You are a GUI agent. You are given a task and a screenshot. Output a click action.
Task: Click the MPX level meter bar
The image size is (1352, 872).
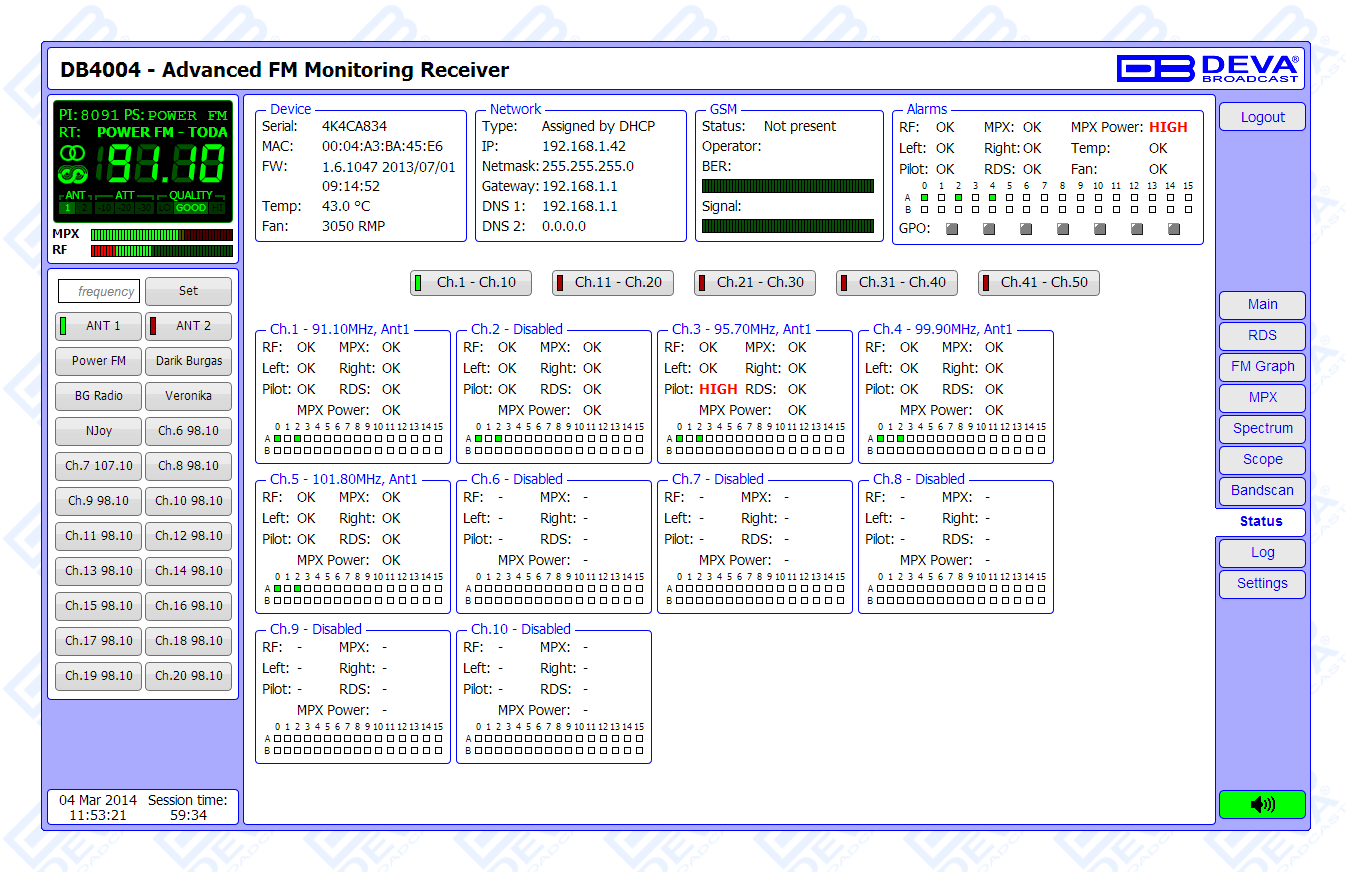click(161, 235)
